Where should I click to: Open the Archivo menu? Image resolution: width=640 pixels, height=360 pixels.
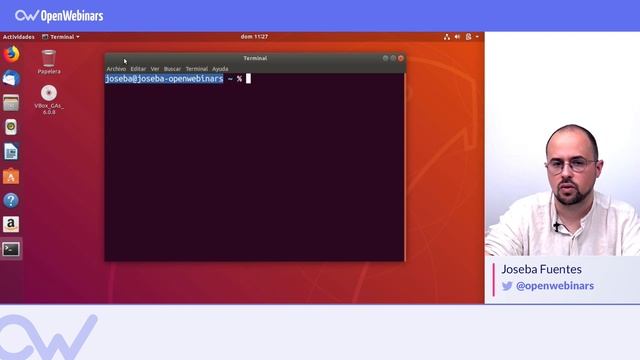(x=116, y=69)
